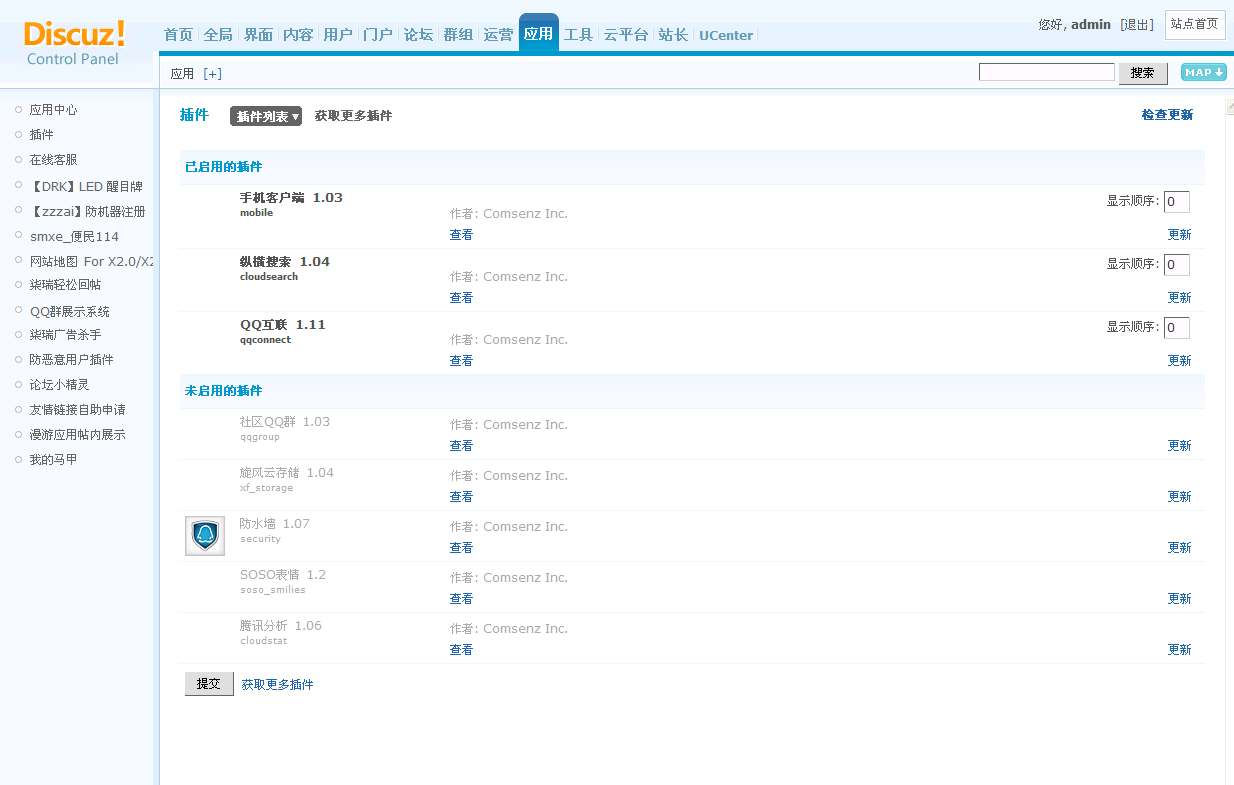Image resolution: width=1234 pixels, height=785 pixels.
Task: Click 更新 for the 纵横搜索 plugin
Action: coord(1180,298)
